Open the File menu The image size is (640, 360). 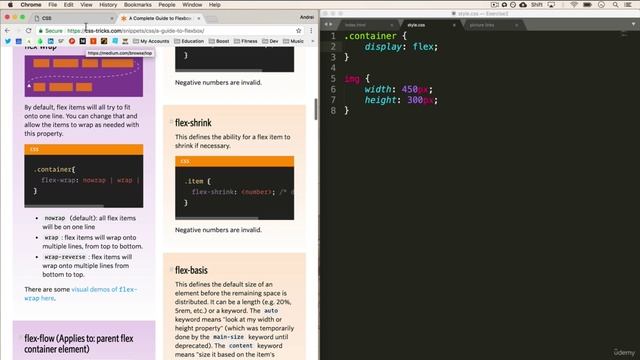pyautogui.click(x=53, y=5)
